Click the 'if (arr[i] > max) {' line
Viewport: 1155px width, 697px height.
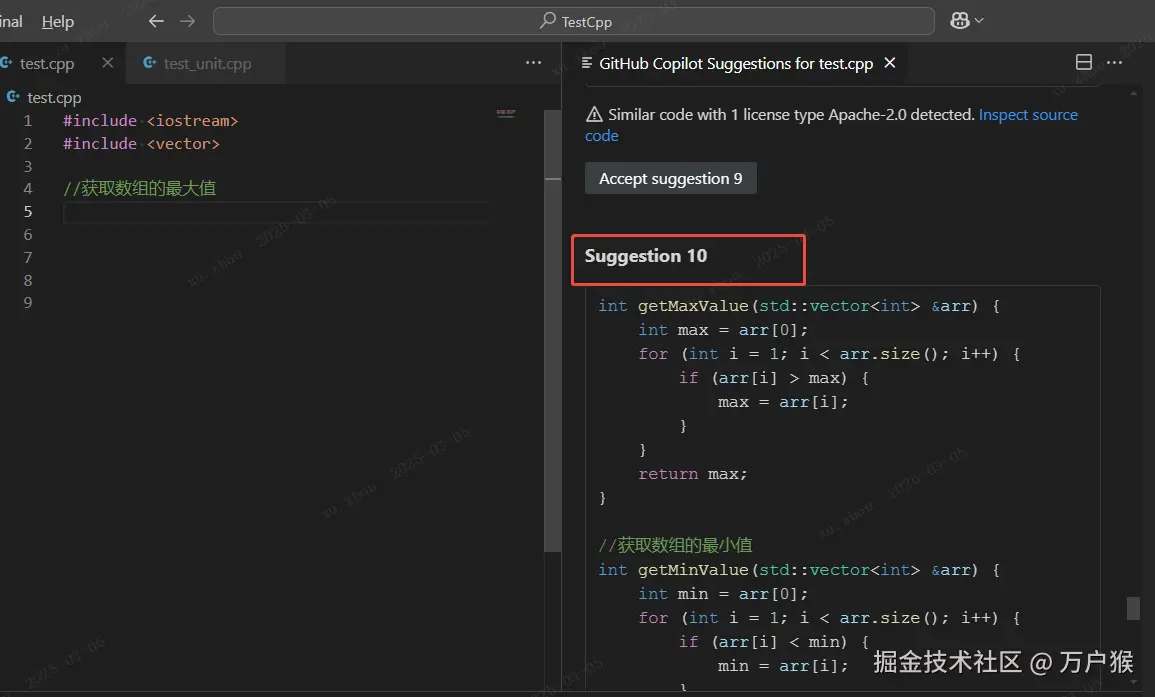coord(773,378)
